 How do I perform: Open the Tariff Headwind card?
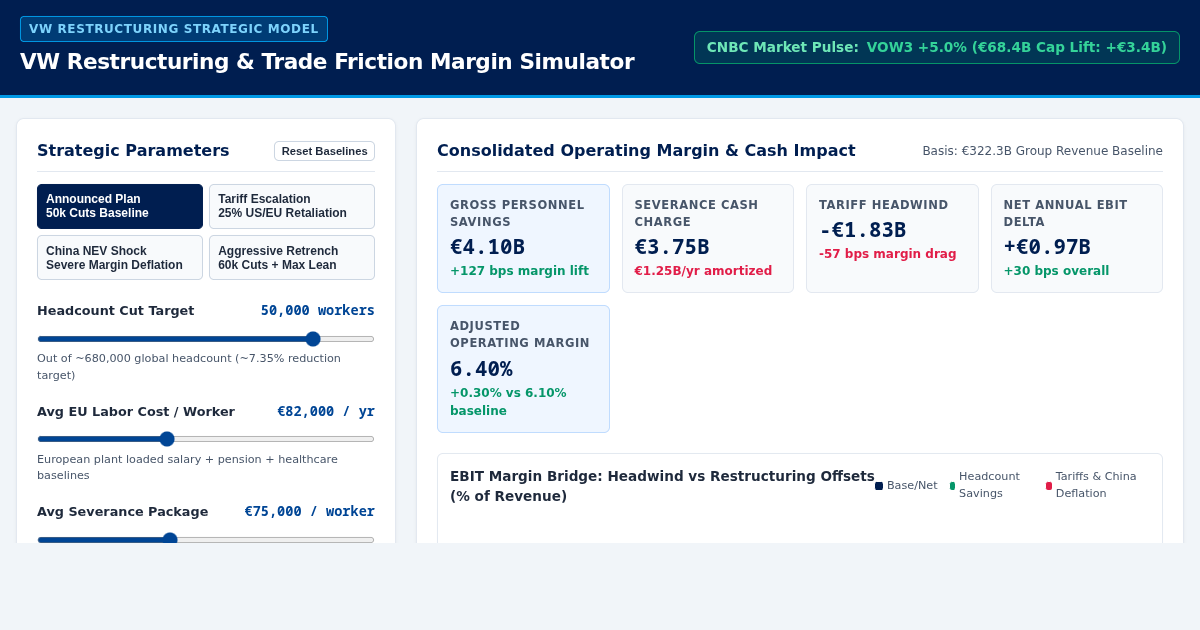(x=892, y=238)
